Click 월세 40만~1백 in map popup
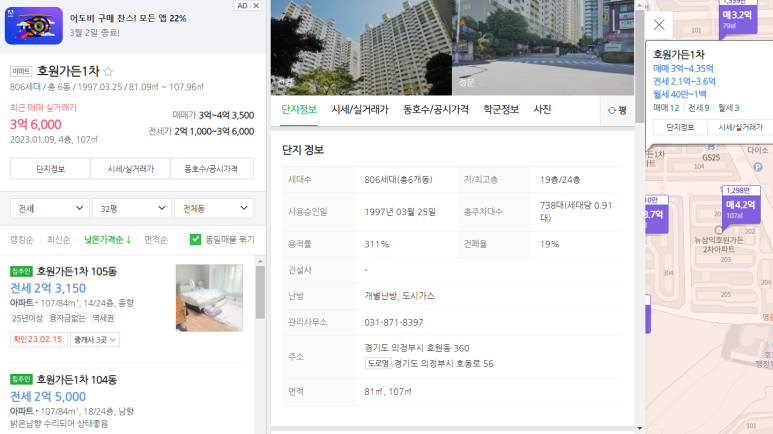Image resolution: width=773 pixels, height=434 pixels. coord(680,94)
